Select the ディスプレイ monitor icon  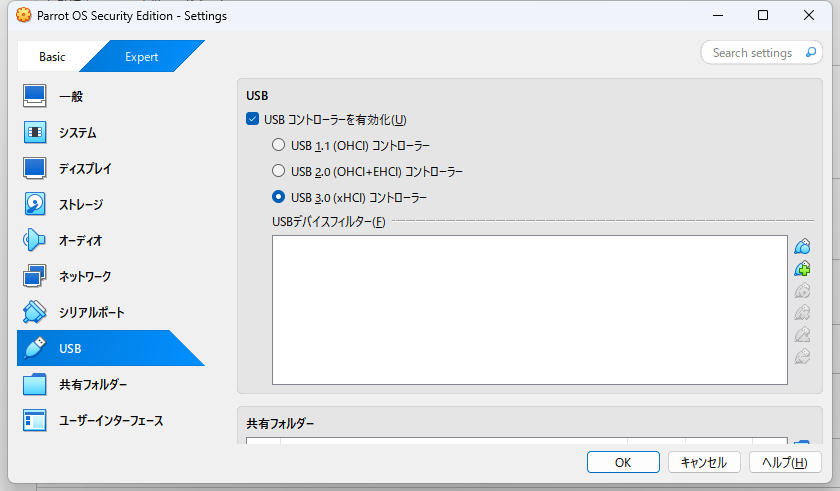click(34, 168)
